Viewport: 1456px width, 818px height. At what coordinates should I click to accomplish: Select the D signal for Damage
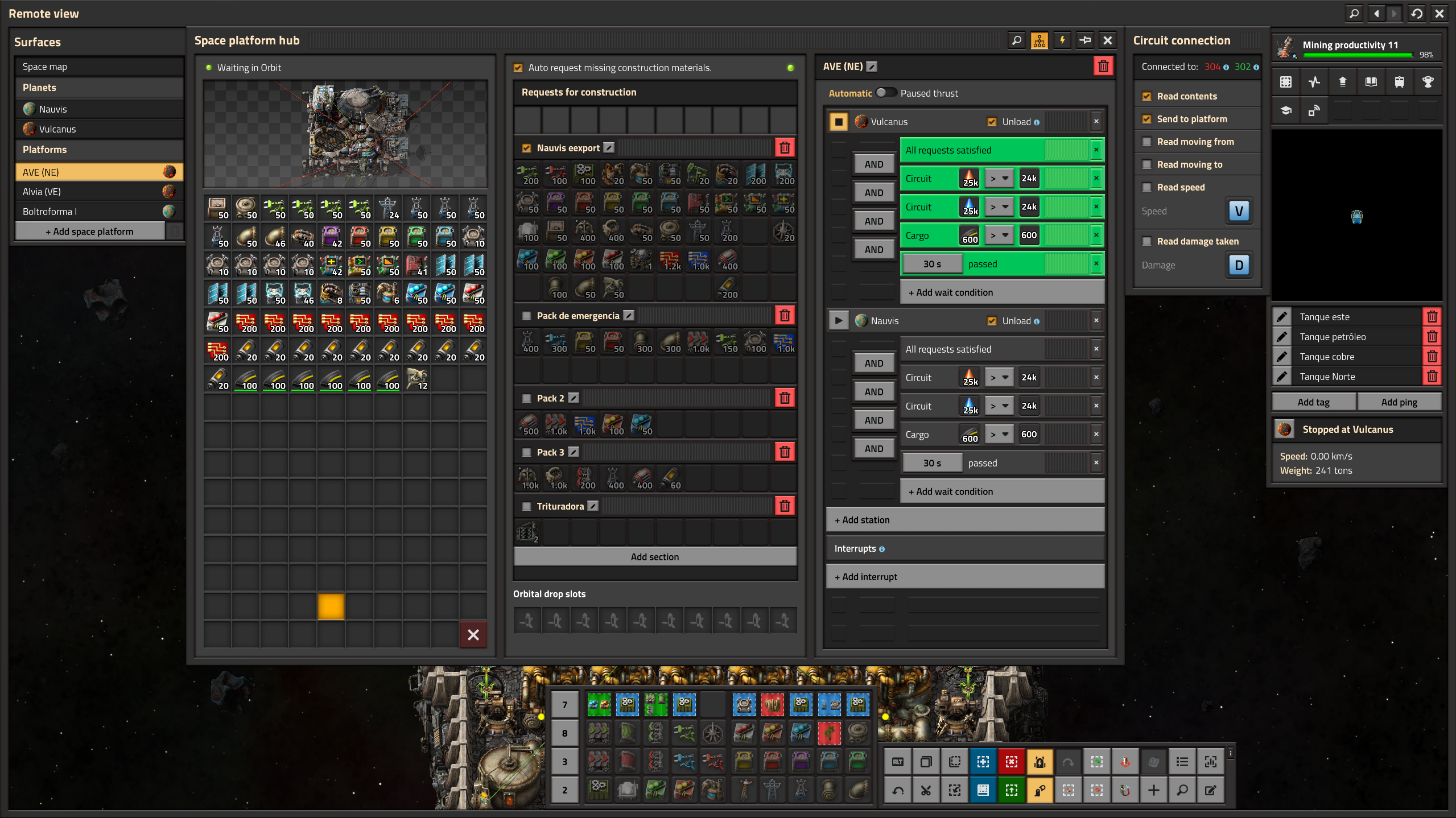point(1239,265)
